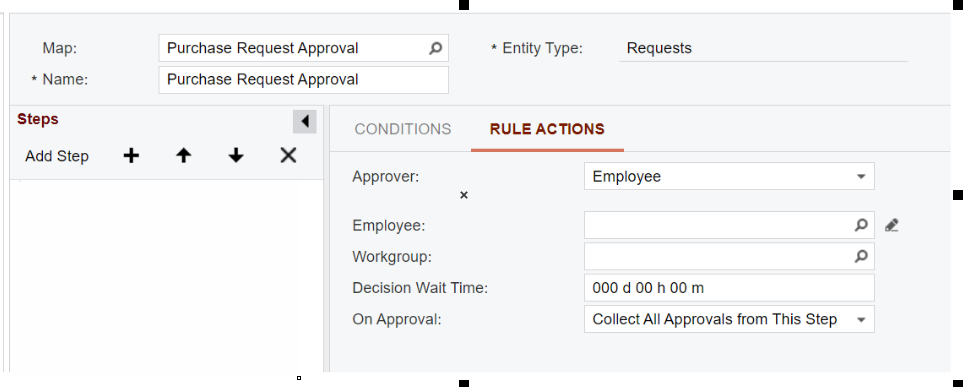Select the Rule Actions tab
Image resolution: width=965 pixels, height=387 pixels.
tap(547, 129)
